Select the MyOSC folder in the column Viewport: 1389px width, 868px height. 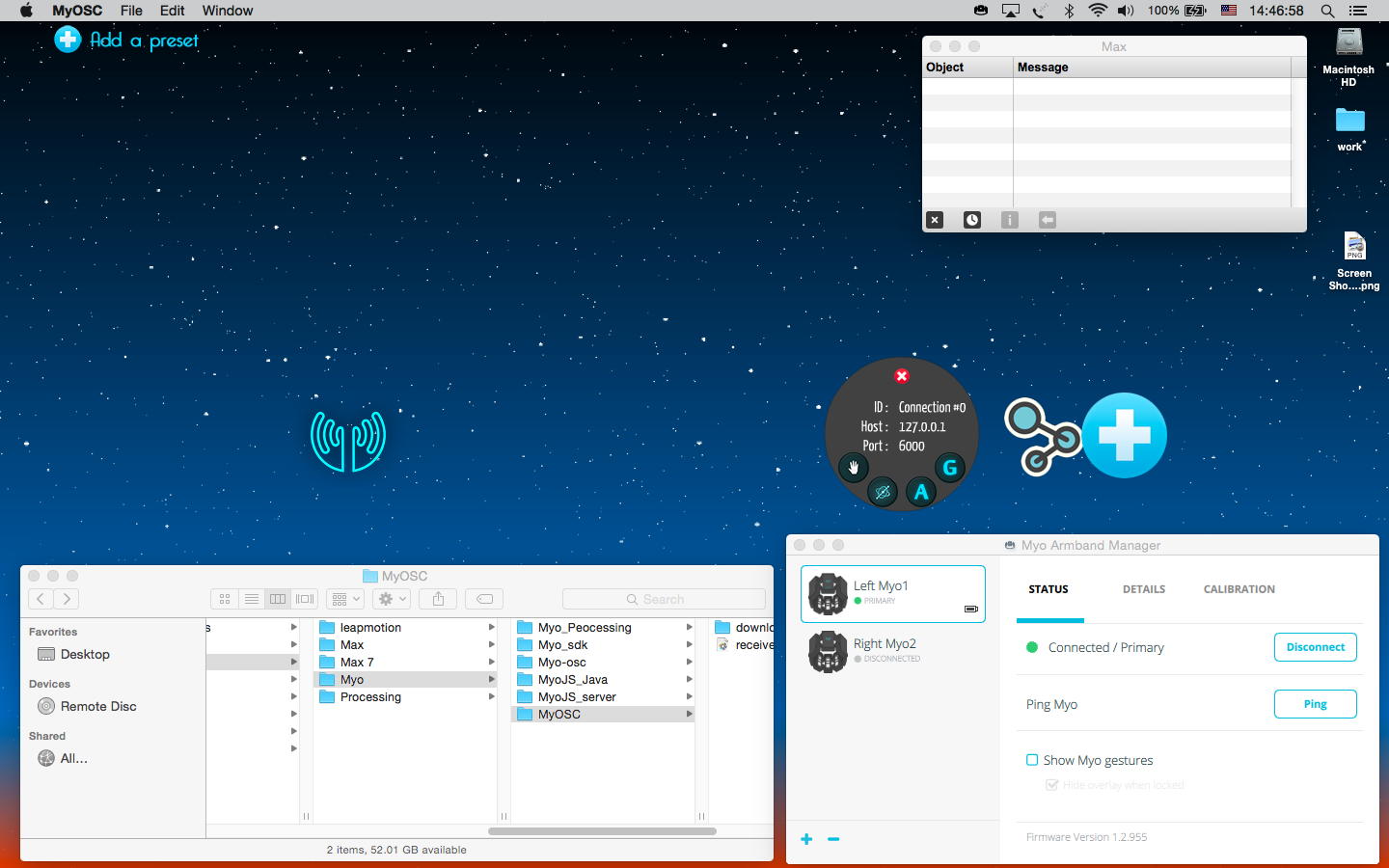point(602,715)
